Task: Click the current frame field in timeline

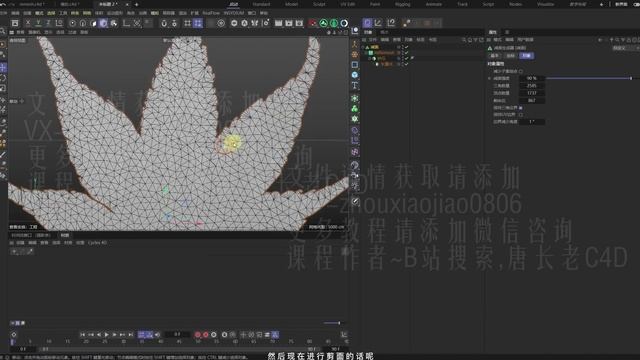Action: click(177, 335)
